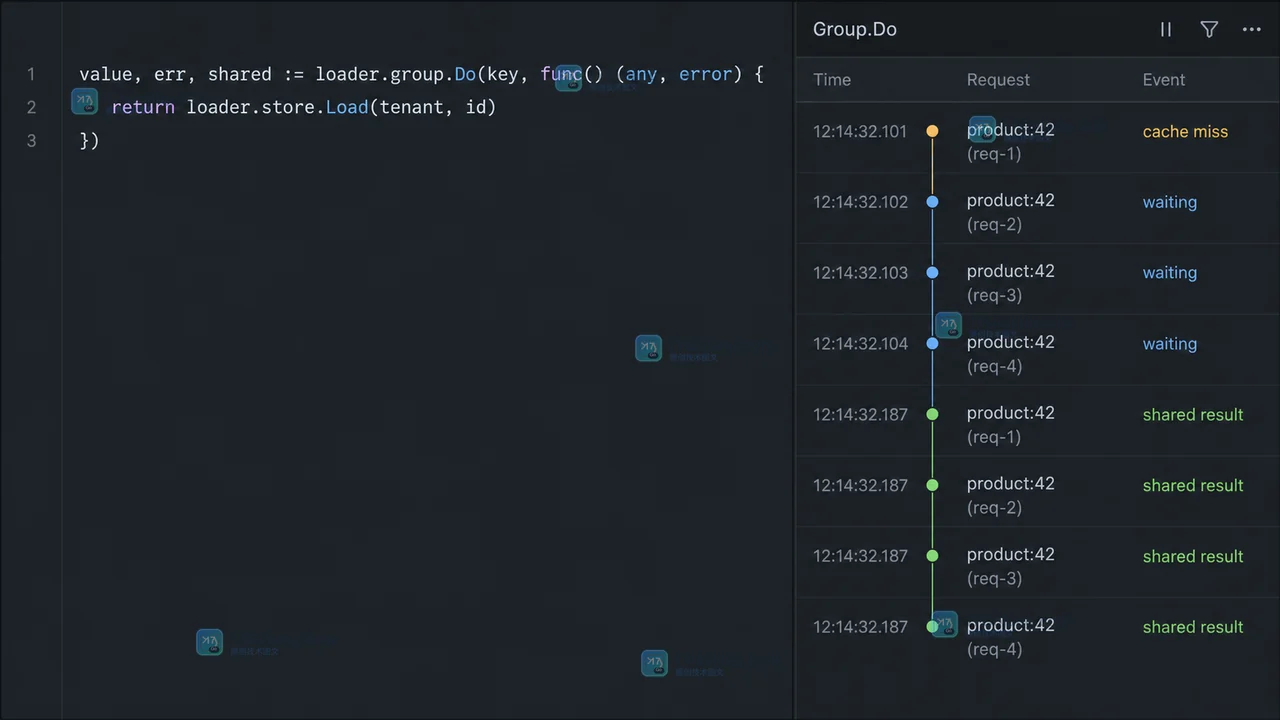Pause the Group.Do event stream
1280x720 pixels.
[1166, 30]
